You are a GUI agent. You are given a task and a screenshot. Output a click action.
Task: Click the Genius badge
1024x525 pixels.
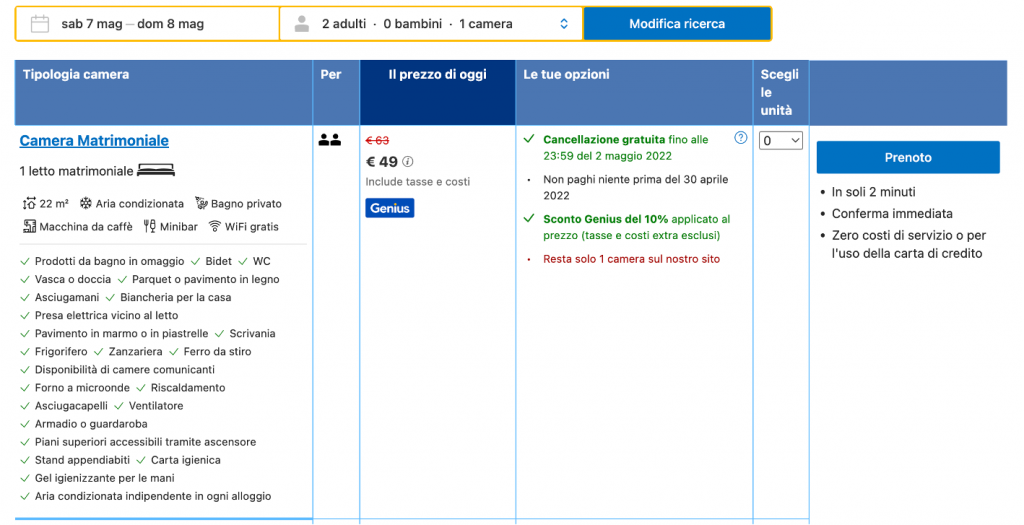point(389,208)
